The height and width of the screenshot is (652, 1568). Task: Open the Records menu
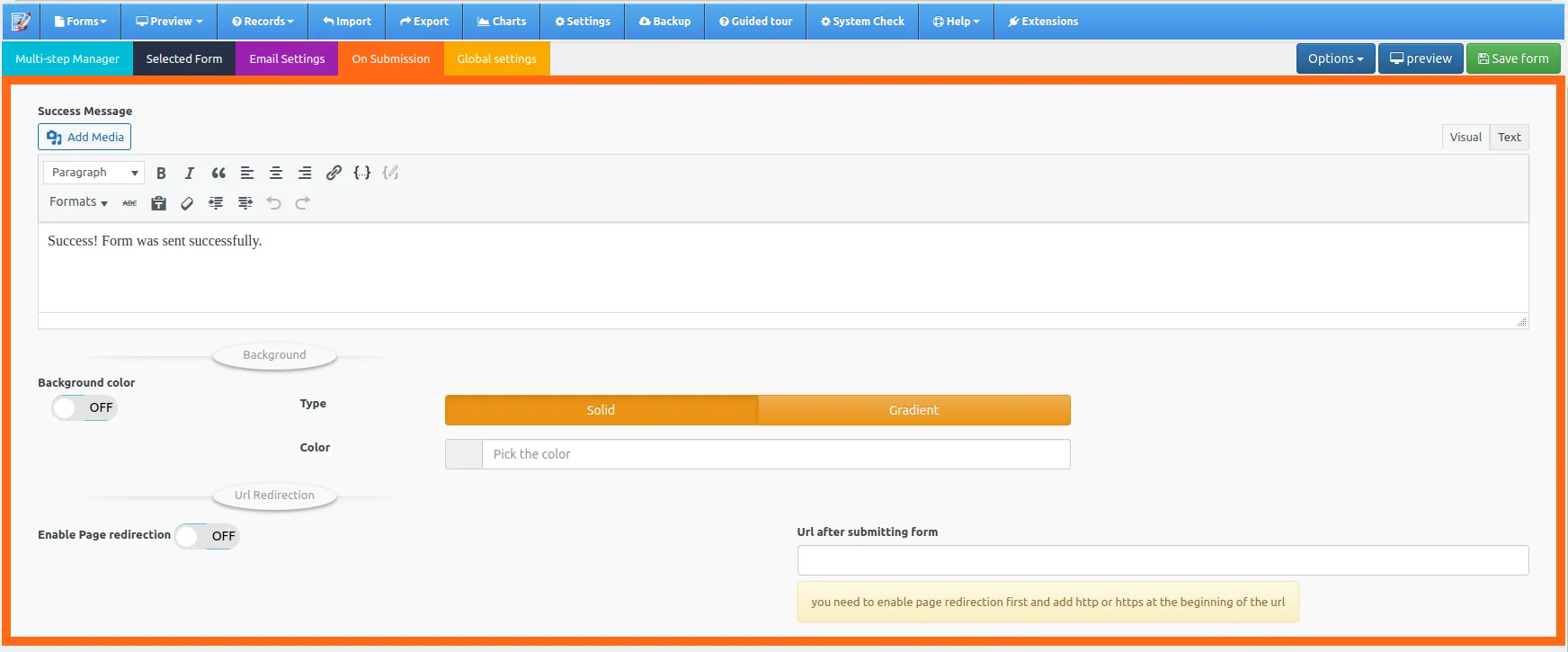click(263, 21)
